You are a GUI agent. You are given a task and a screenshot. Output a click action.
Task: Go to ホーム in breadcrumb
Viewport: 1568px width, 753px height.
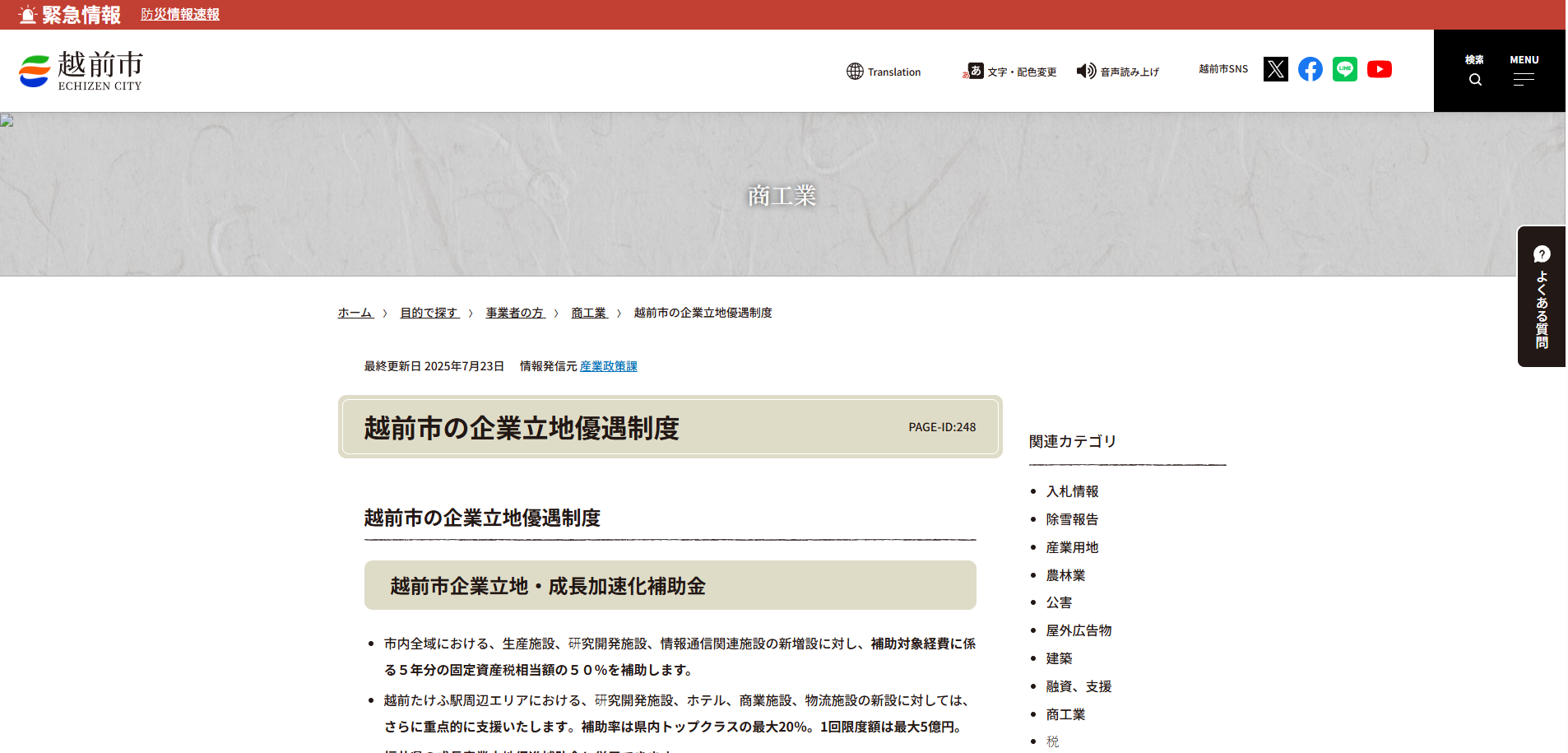click(355, 313)
